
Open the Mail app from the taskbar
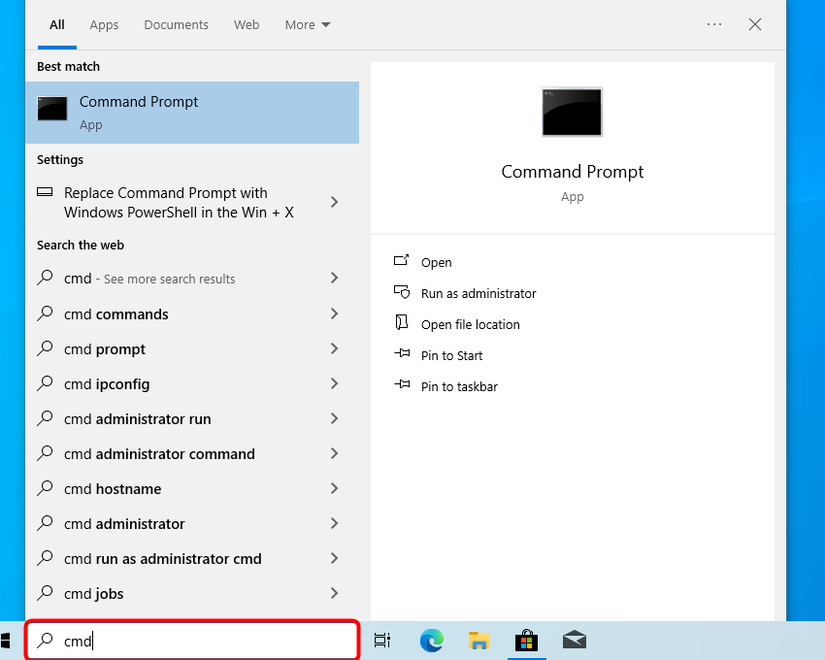pyautogui.click(x=574, y=640)
